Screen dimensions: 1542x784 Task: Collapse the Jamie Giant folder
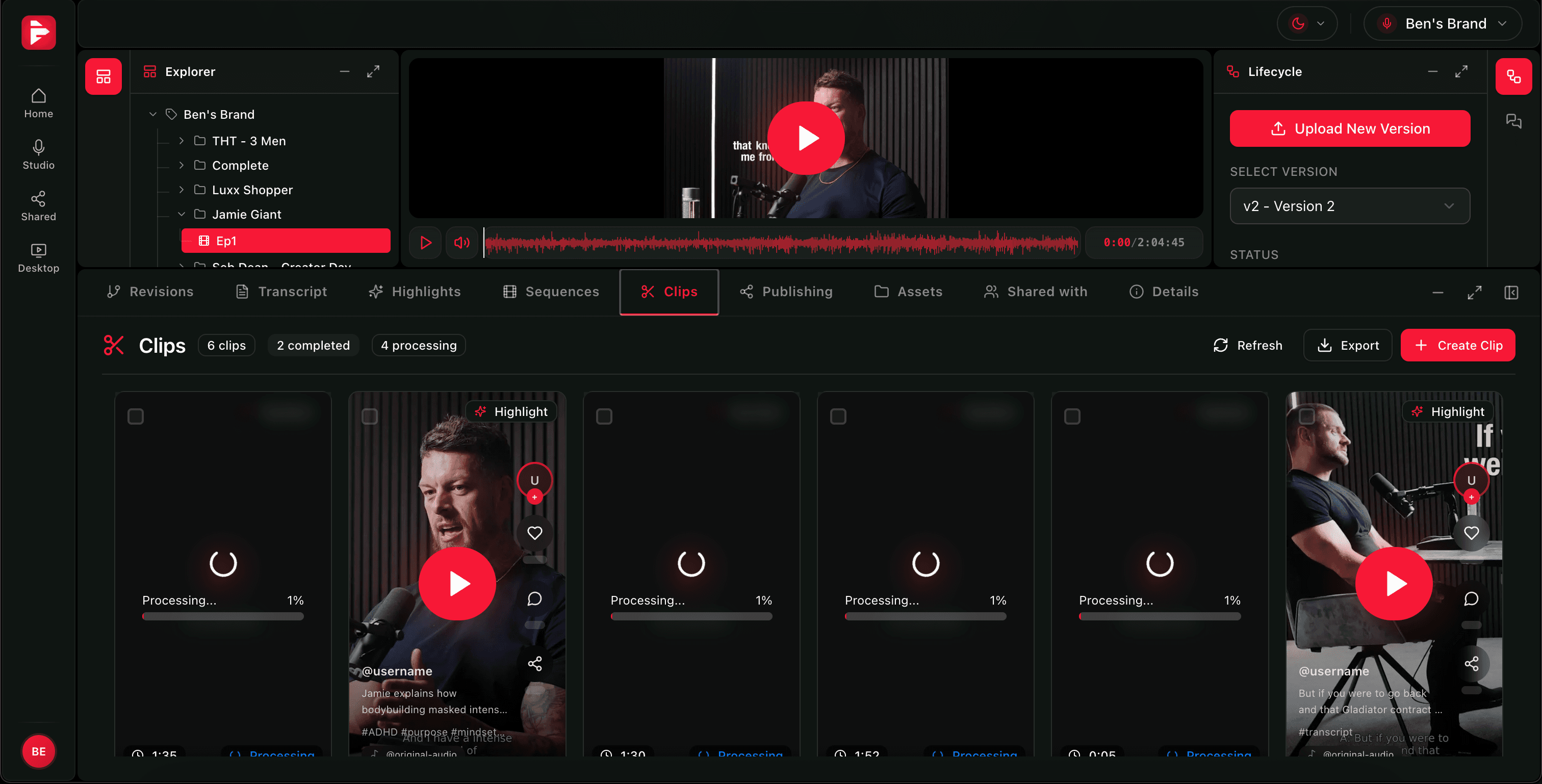click(x=182, y=214)
